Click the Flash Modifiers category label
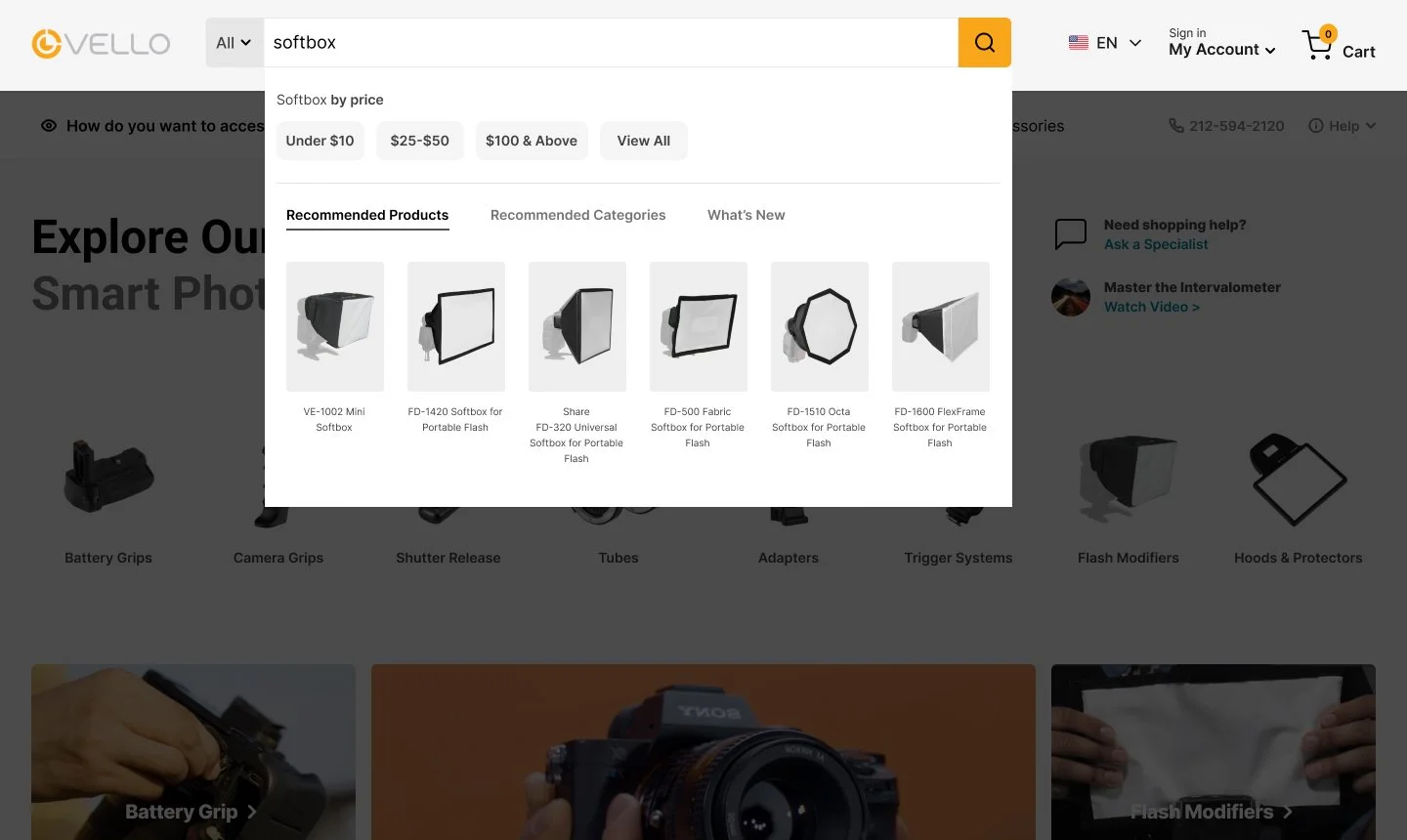Screen dimensions: 1407x840 pyautogui.click(x=1129, y=558)
